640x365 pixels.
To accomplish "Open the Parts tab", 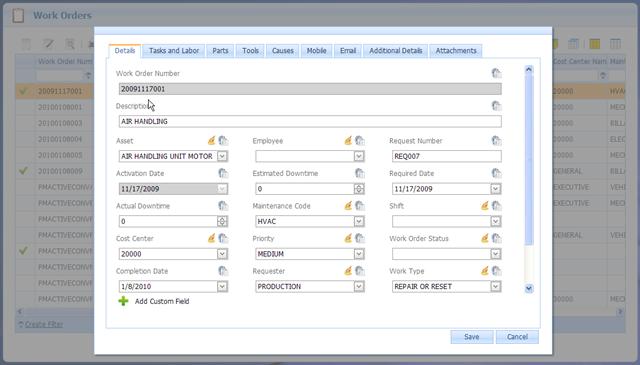I will tap(220, 51).
